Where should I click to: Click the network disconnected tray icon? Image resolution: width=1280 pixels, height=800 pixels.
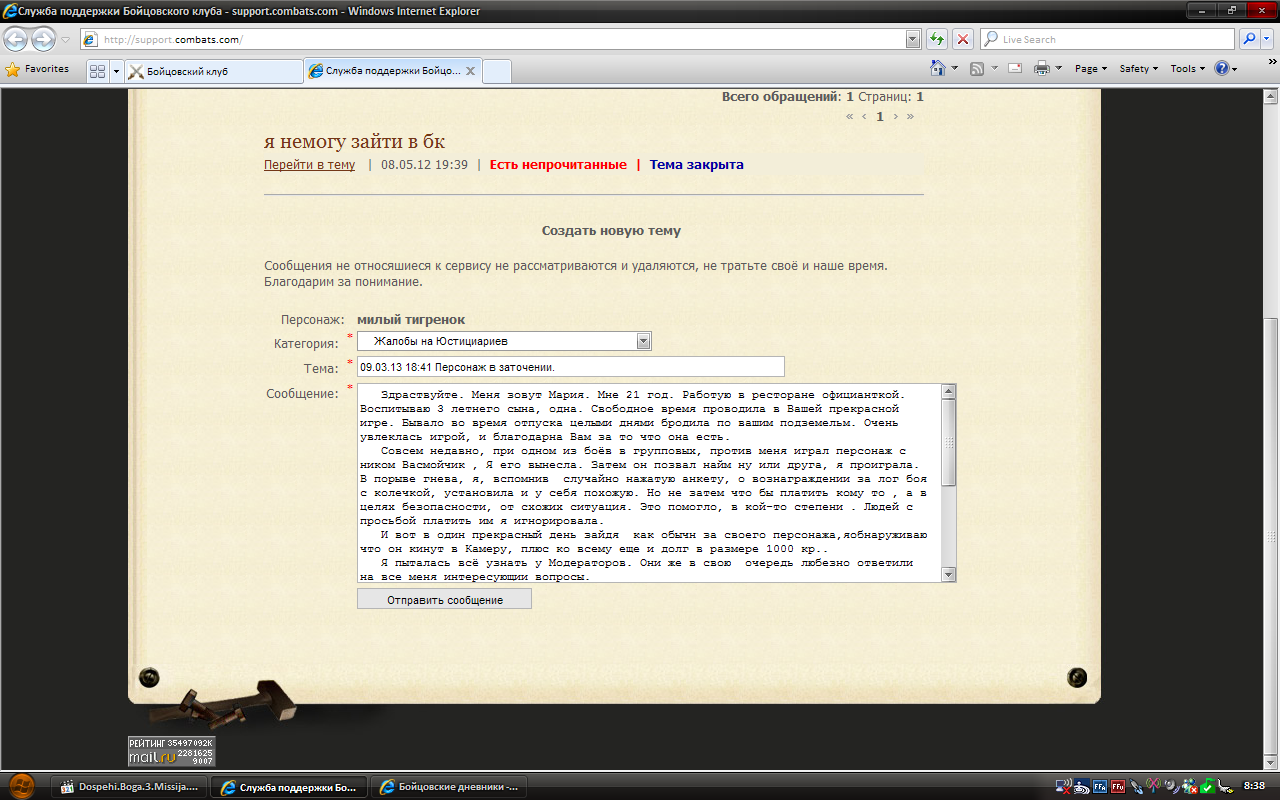tap(1063, 786)
